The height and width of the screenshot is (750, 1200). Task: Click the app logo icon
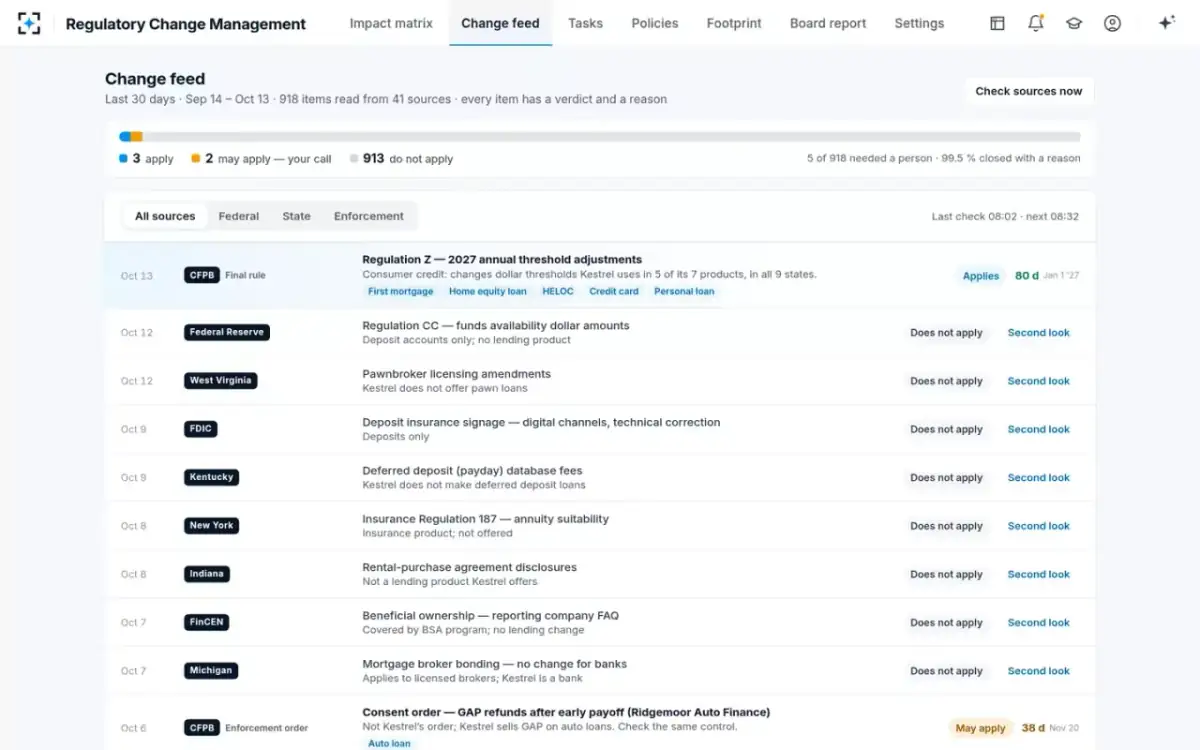tap(29, 23)
